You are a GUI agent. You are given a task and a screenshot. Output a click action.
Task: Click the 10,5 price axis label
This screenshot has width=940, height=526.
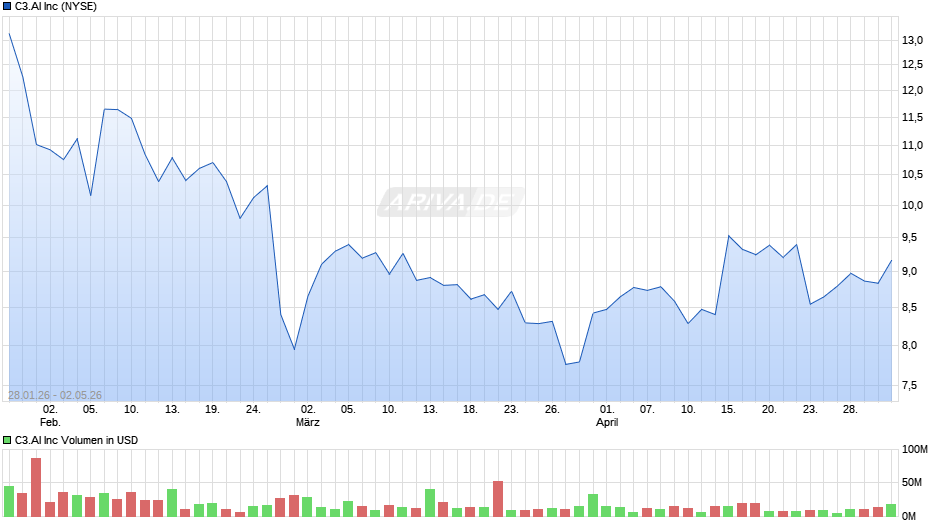[912, 175]
